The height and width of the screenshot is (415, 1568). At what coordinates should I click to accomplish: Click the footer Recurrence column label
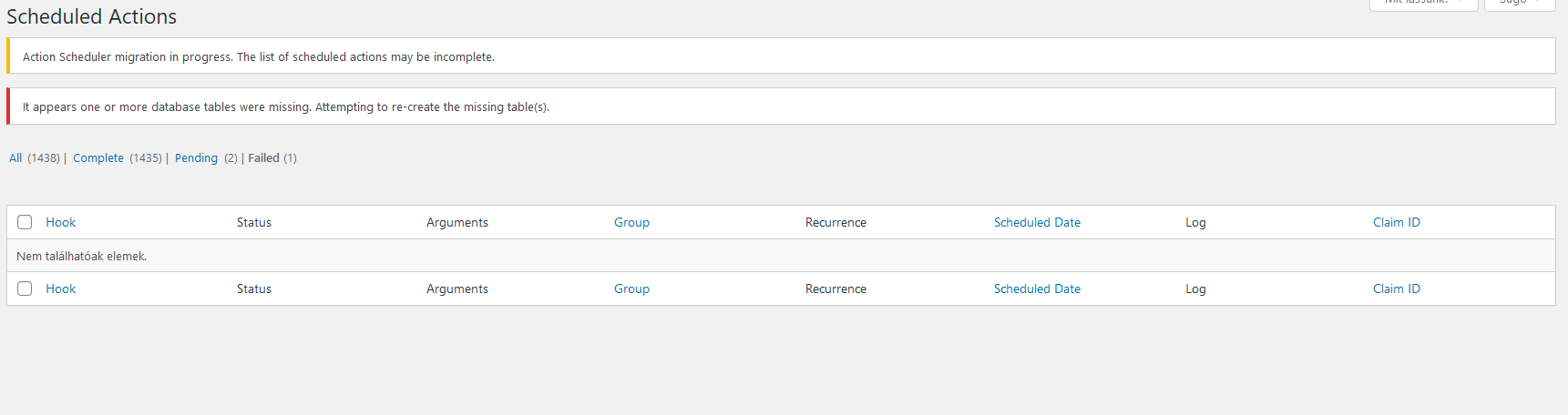[835, 288]
